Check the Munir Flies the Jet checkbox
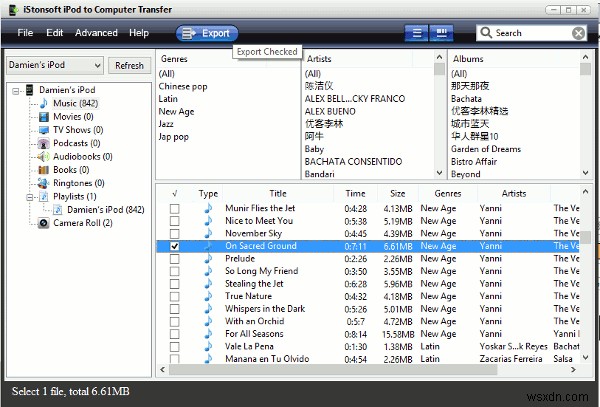 (x=174, y=208)
